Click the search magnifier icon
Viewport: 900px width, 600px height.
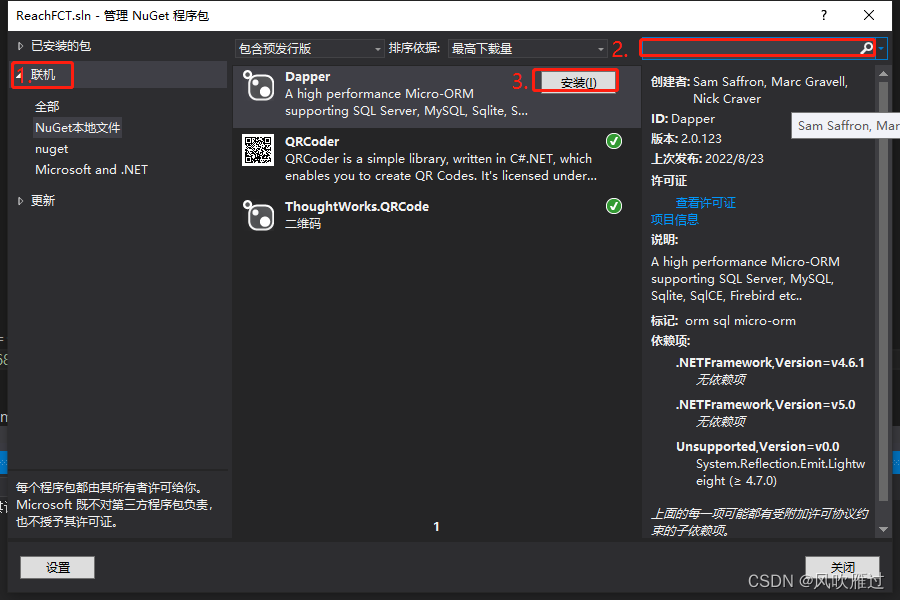(867, 47)
